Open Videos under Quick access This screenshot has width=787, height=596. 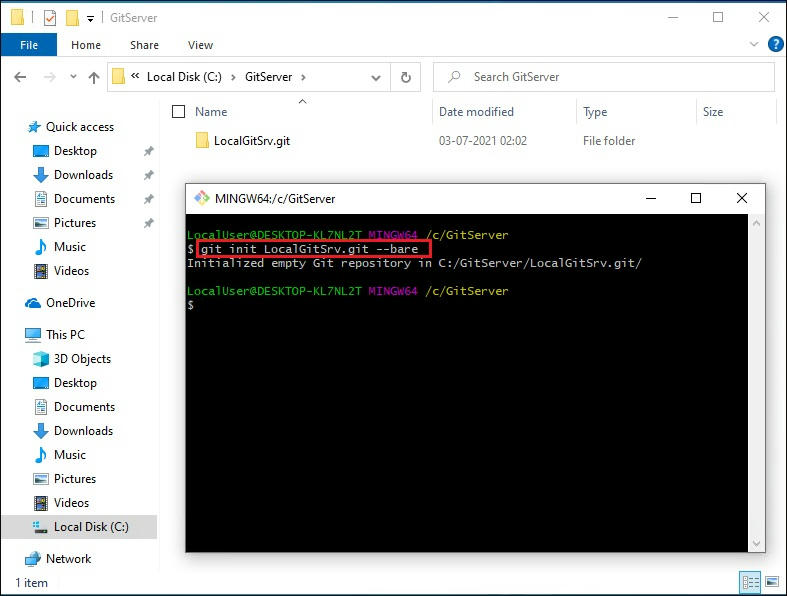[x=71, y=271]
